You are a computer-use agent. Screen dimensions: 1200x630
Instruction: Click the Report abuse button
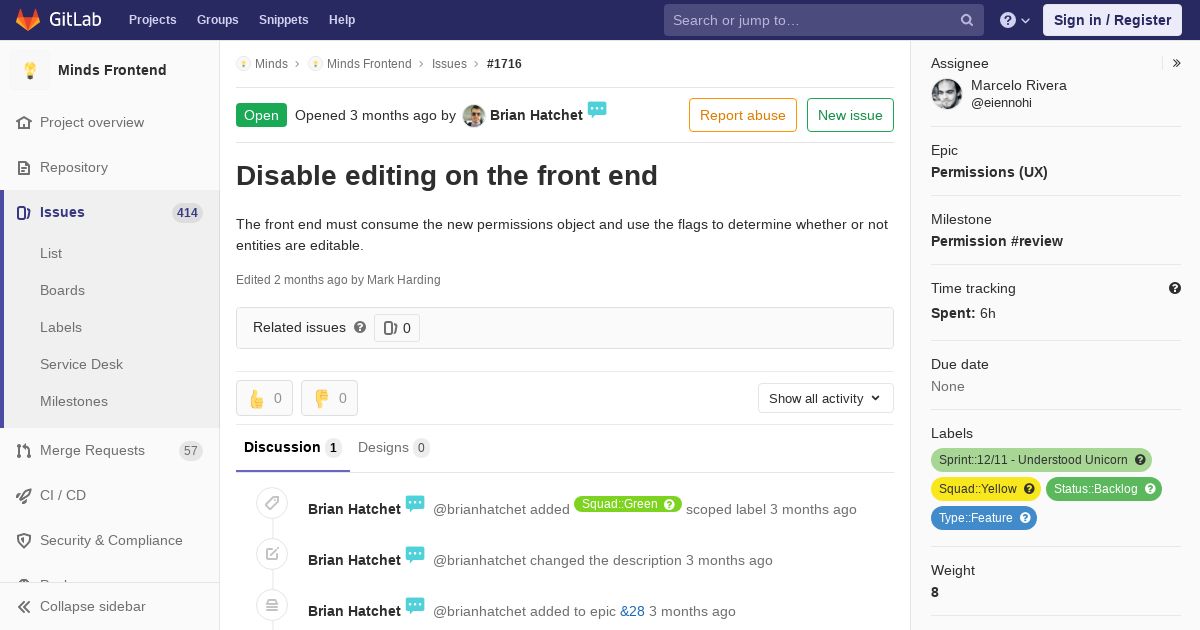tap(743, 115)
